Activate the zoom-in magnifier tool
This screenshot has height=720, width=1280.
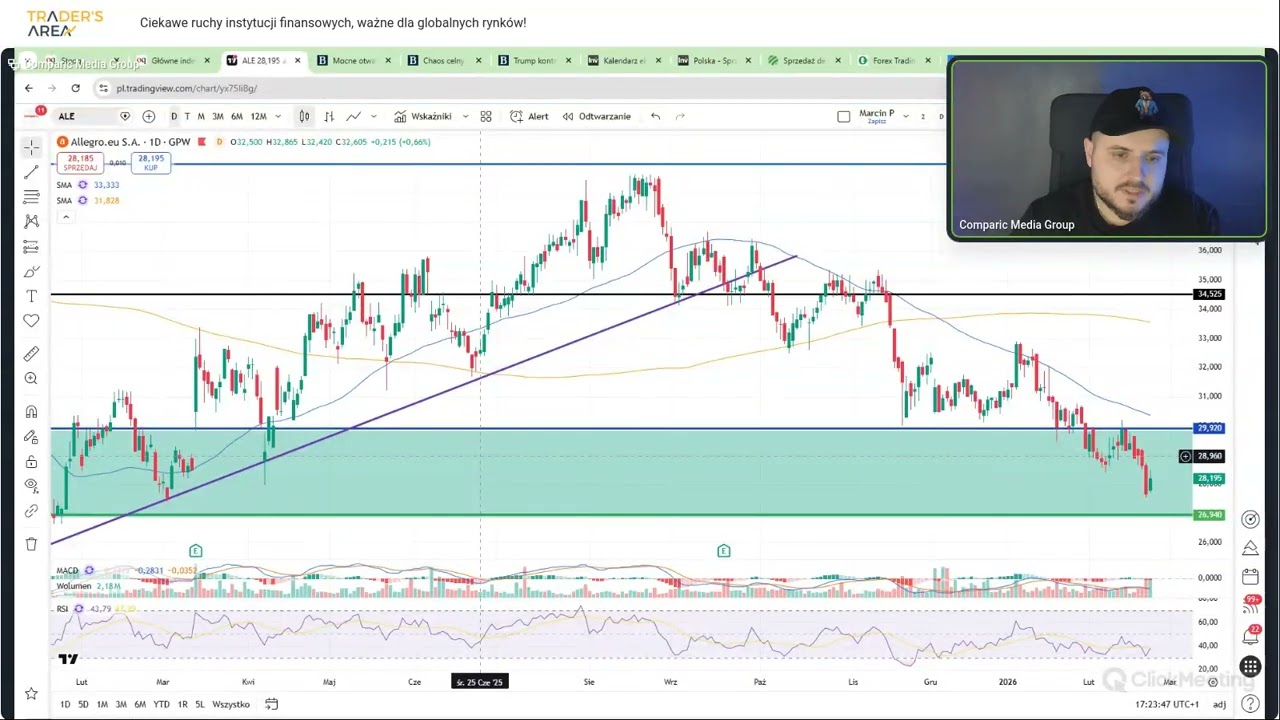pos(31,378)
